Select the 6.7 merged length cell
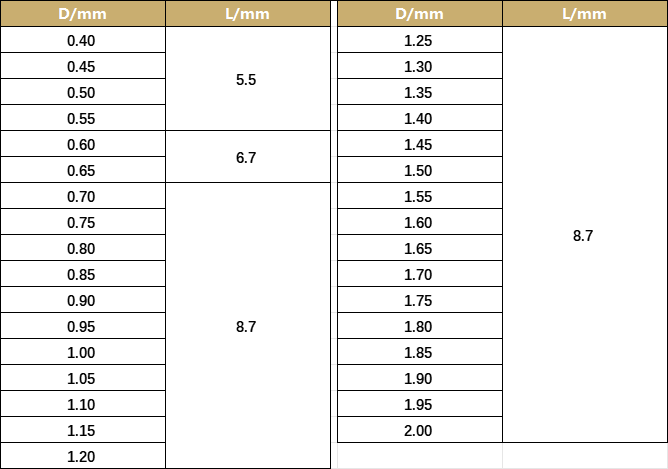 [248, 157]
